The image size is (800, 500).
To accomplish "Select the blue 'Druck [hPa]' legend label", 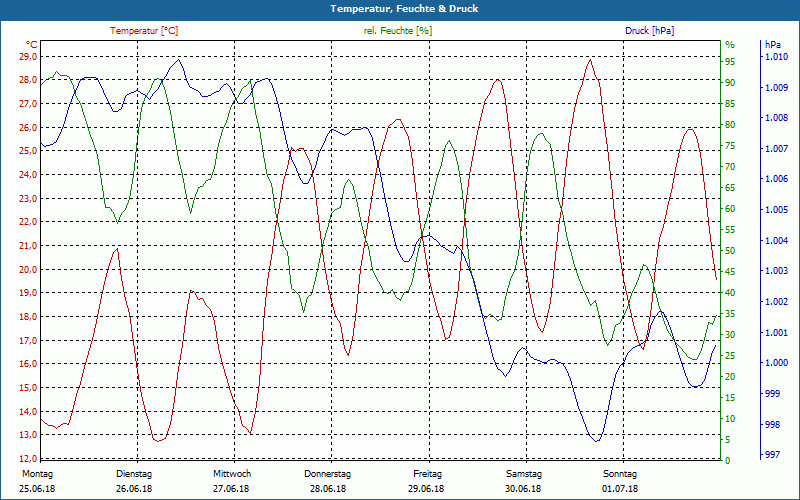I will [649, 31].
